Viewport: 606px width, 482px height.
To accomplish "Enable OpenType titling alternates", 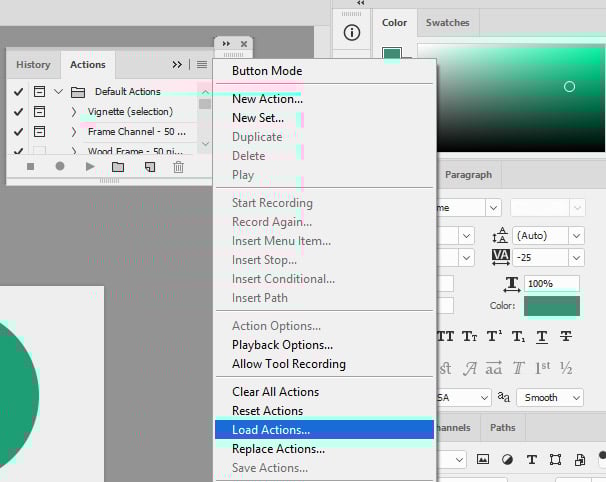I will coord(518,368).
